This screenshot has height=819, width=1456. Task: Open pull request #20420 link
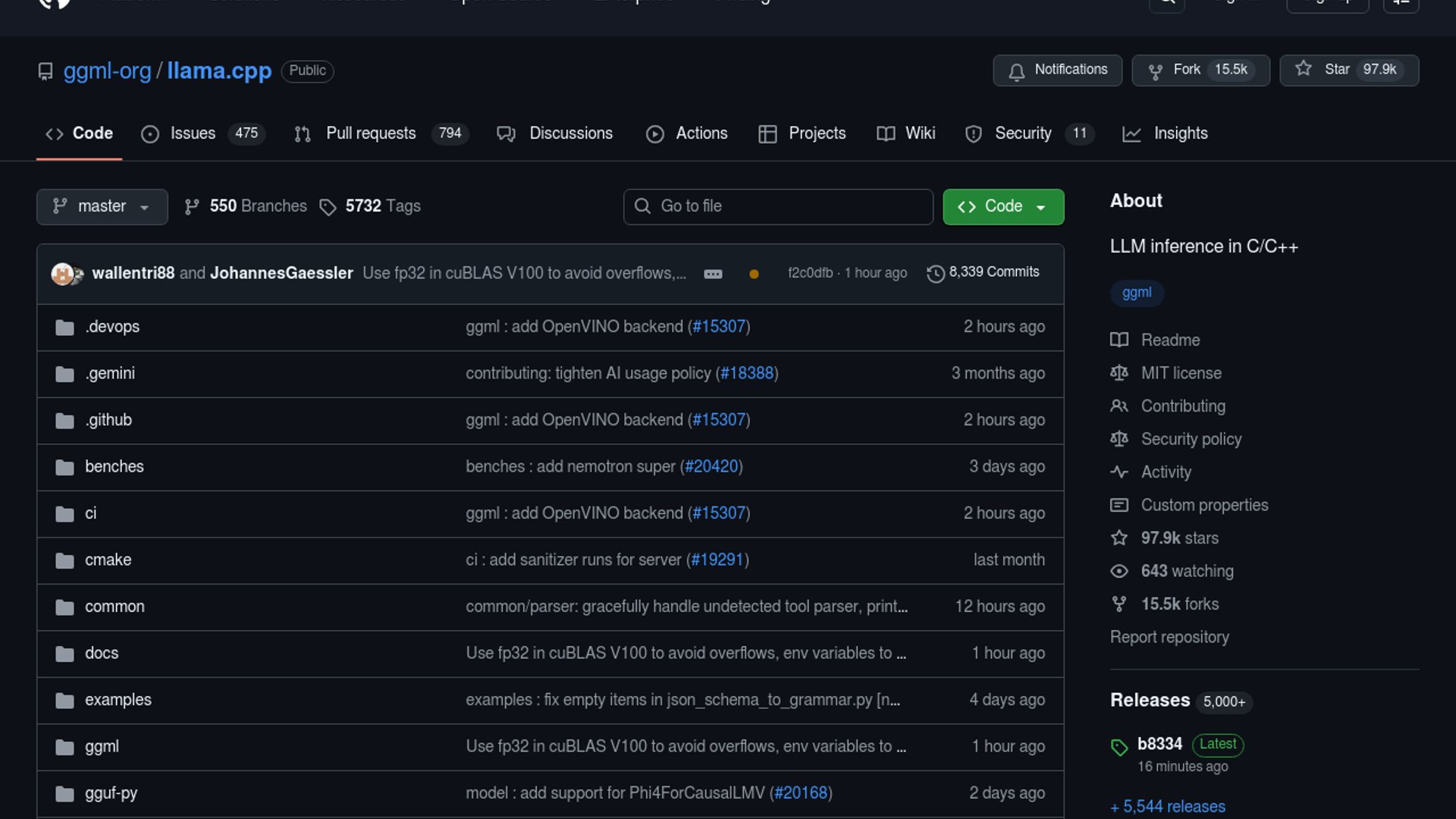click(711, 466)
